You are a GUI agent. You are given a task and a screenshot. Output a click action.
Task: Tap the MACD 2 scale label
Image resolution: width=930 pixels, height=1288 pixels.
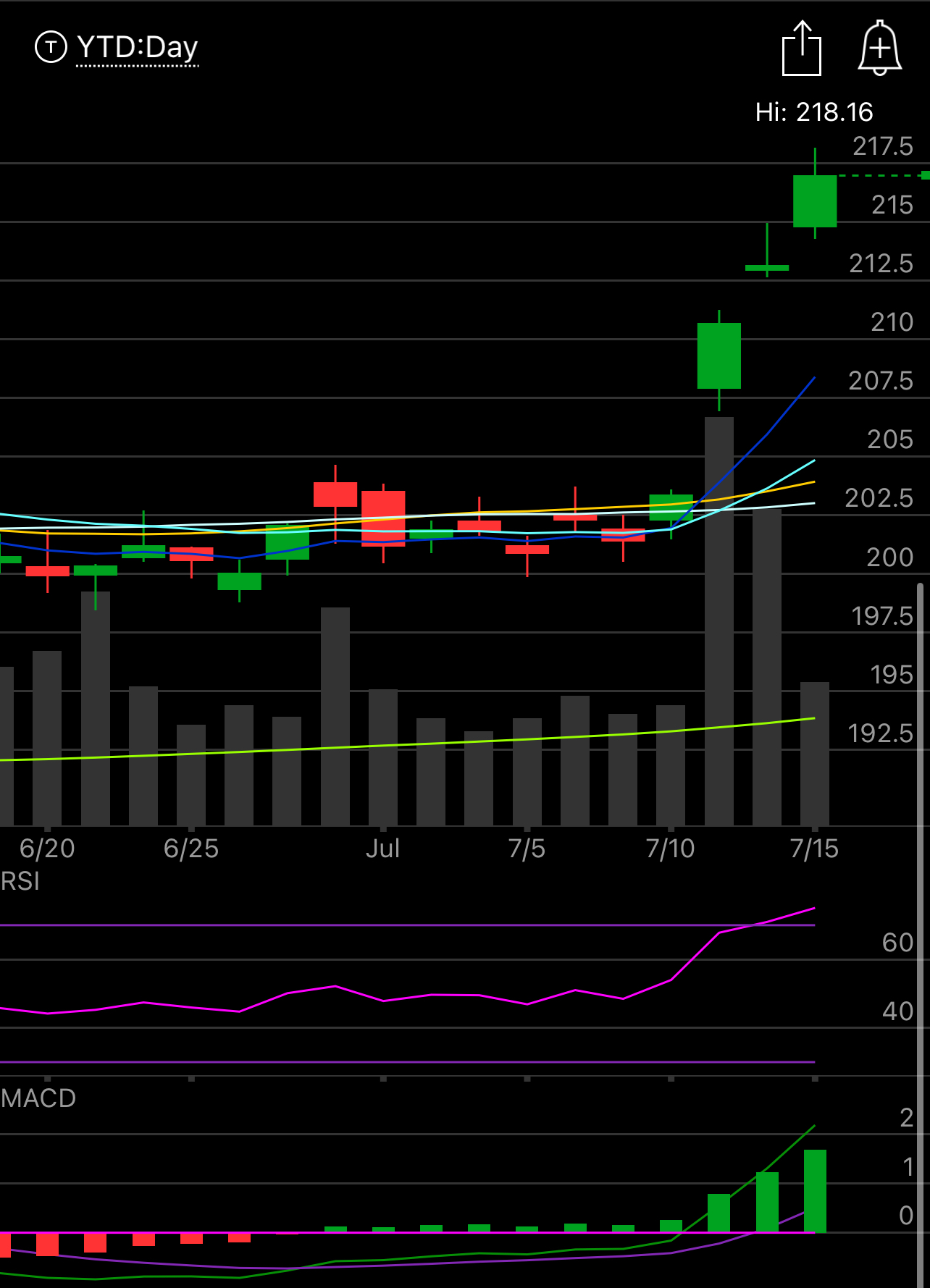tap(906, 1118)
